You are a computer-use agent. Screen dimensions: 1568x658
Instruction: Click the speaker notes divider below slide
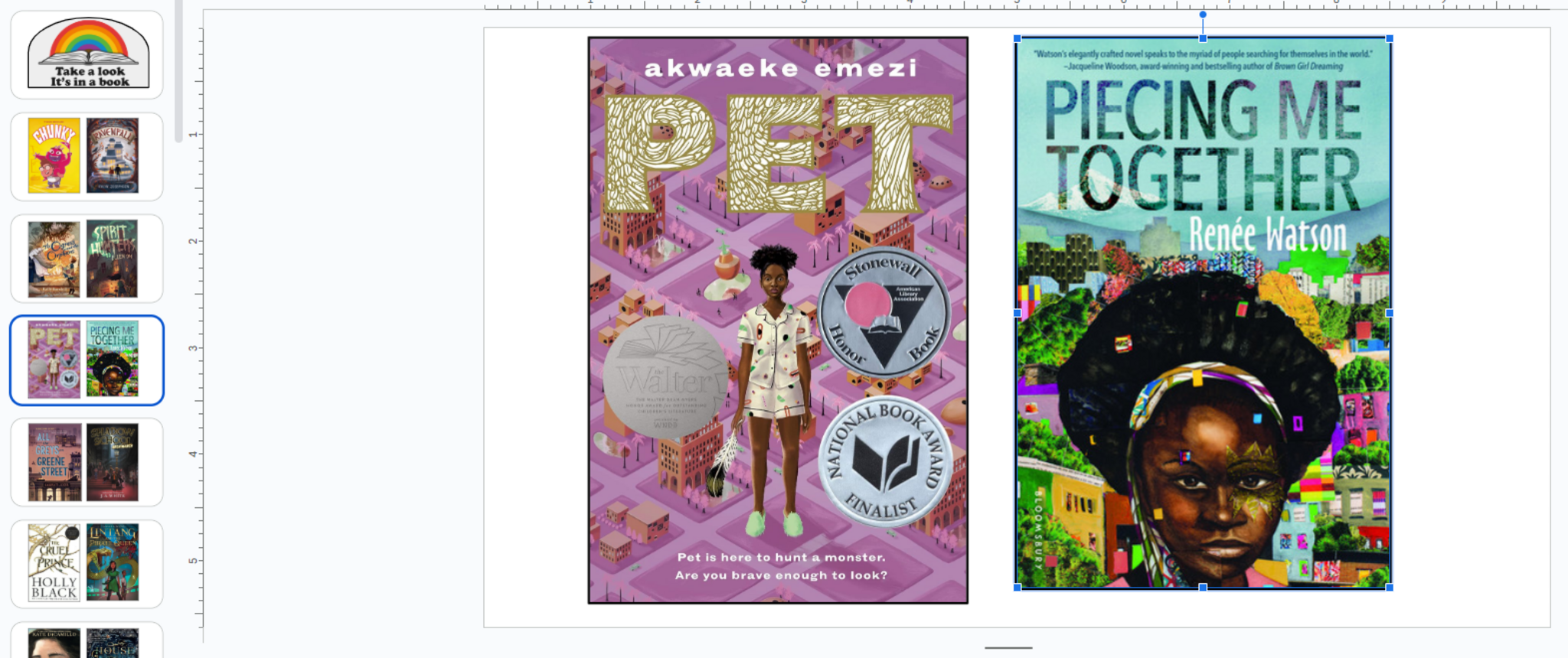[1008, 647]
